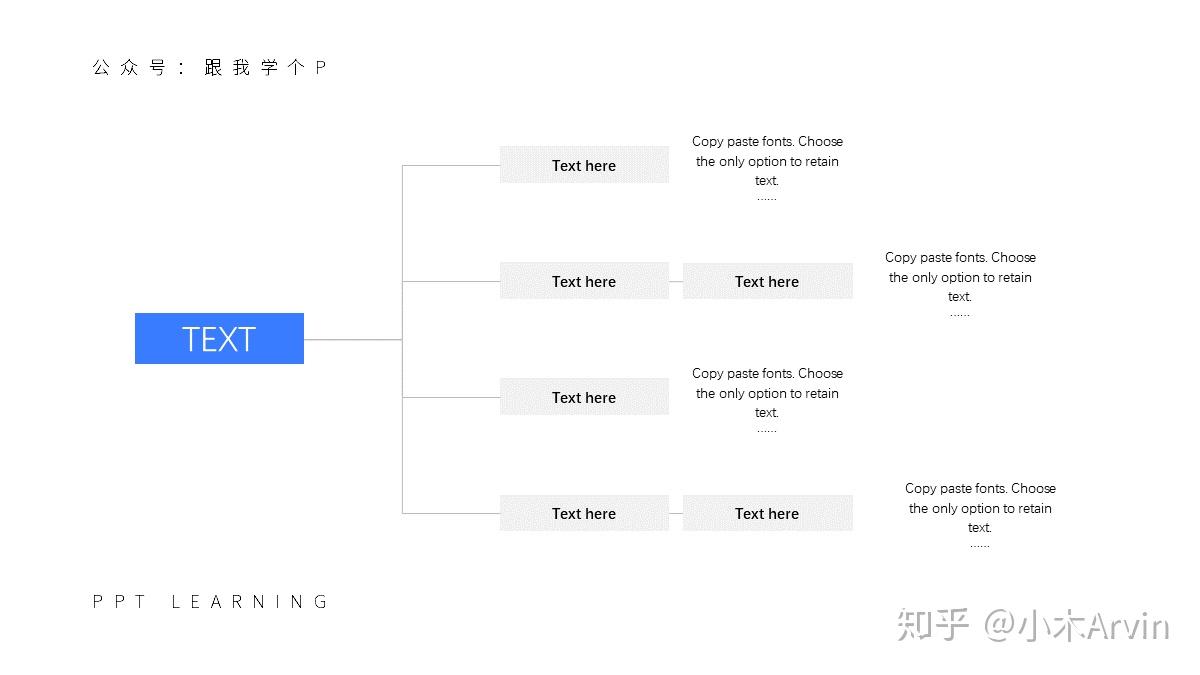The width and height of the screenshot is (1200, 675).
Task: Click the ellipsis dots under the top description
Action: [x=767, y=198]
